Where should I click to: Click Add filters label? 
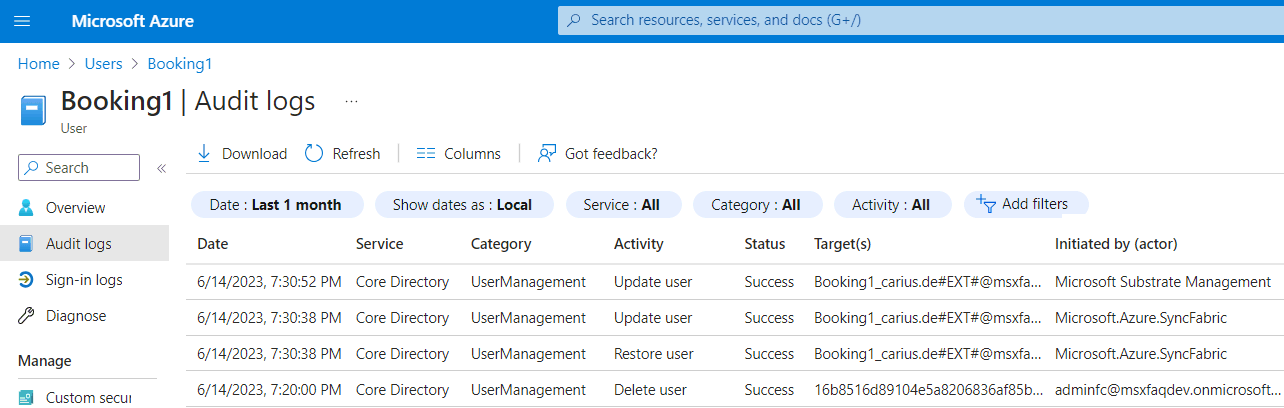point(1035,203)
